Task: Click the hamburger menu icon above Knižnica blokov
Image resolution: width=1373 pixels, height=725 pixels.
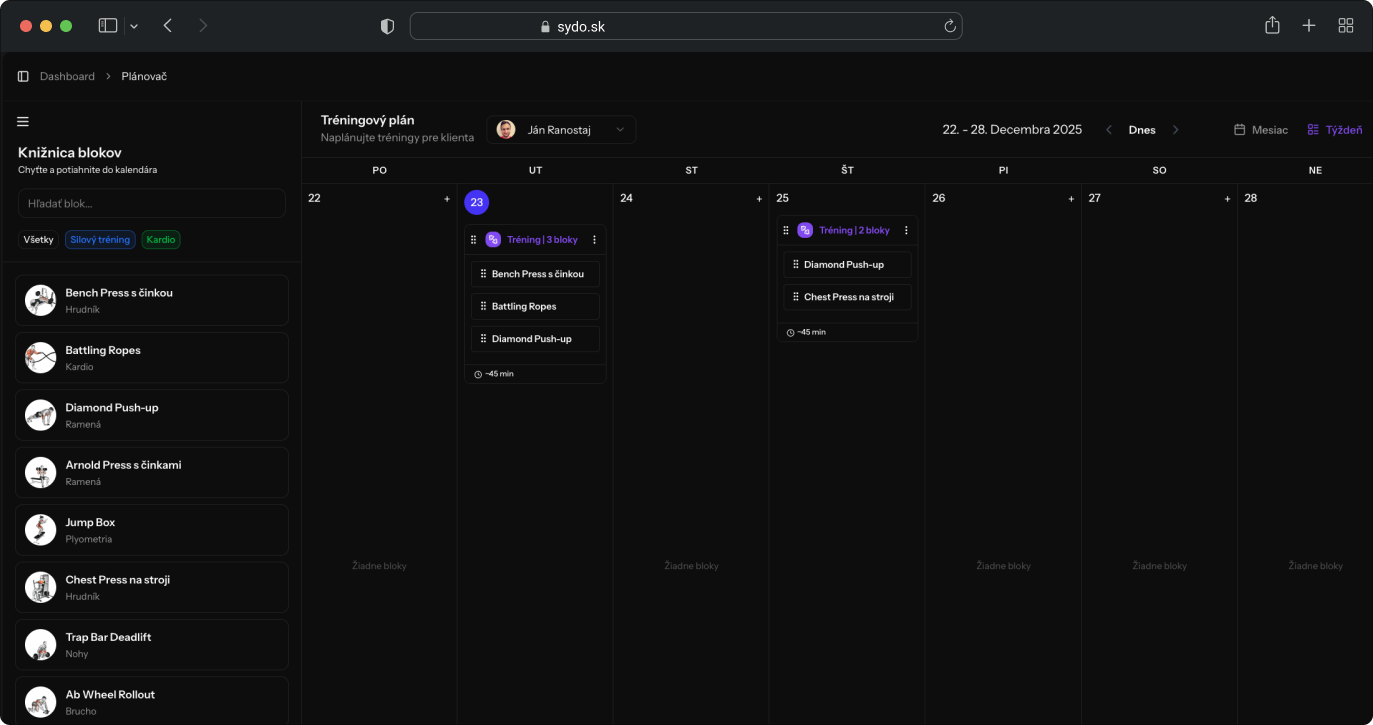Action: pos(23,122)
